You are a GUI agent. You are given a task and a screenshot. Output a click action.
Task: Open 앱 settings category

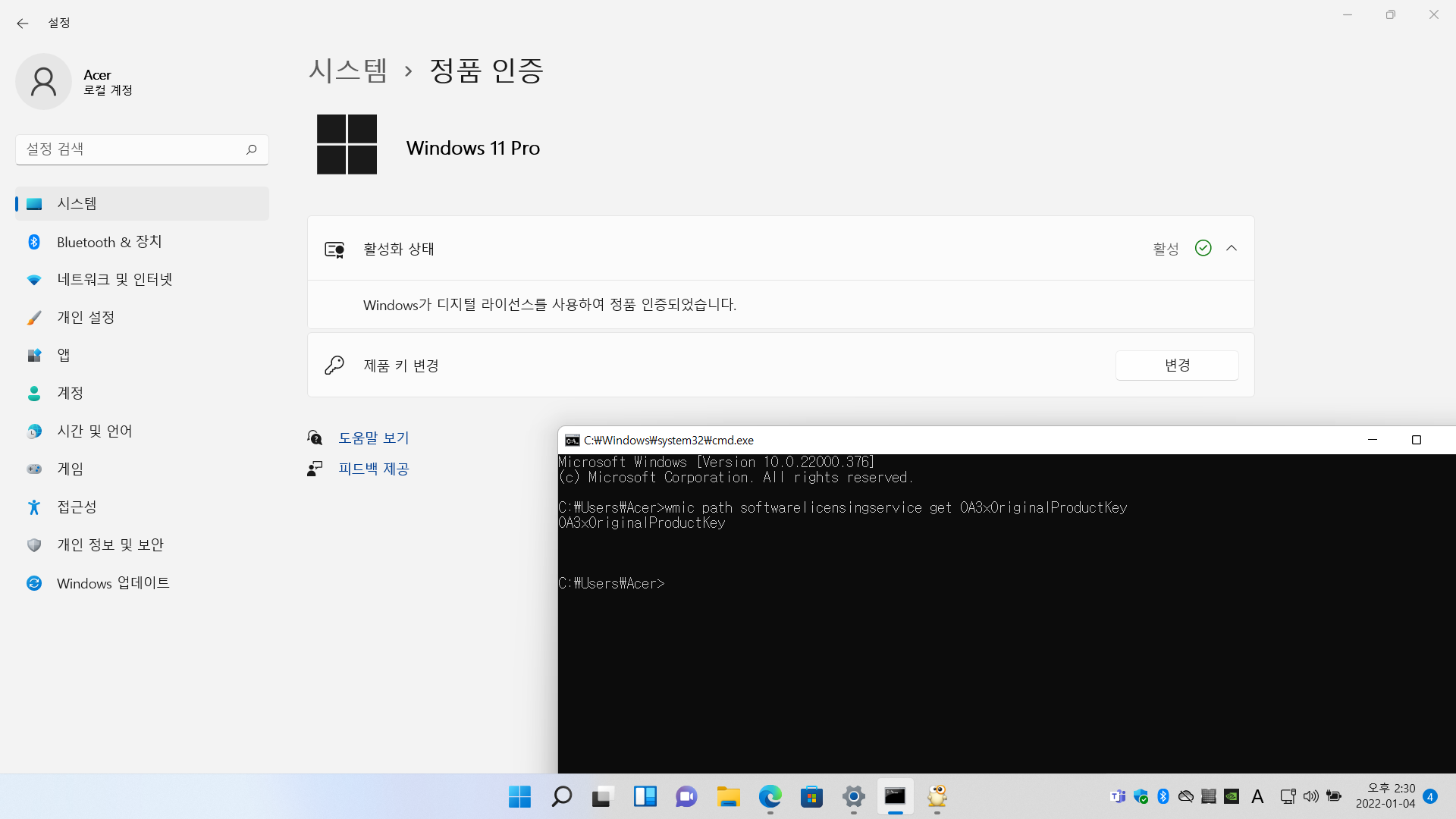pyautogui.click(x=142, y=356)
